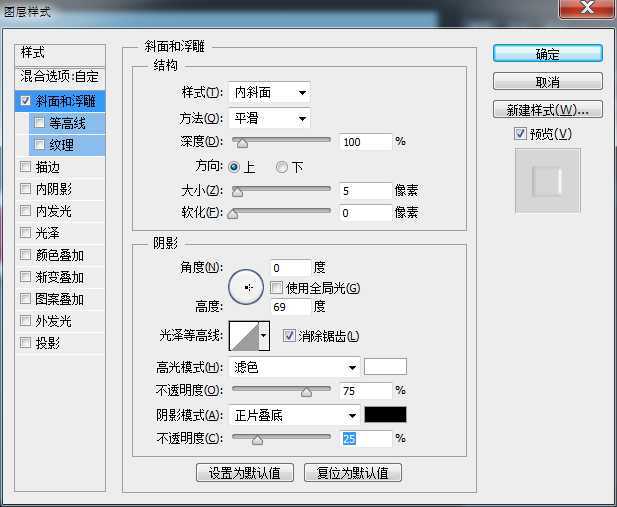Click 设置为默认值 button
617x507 pixels.
click(x=245, y=472)
